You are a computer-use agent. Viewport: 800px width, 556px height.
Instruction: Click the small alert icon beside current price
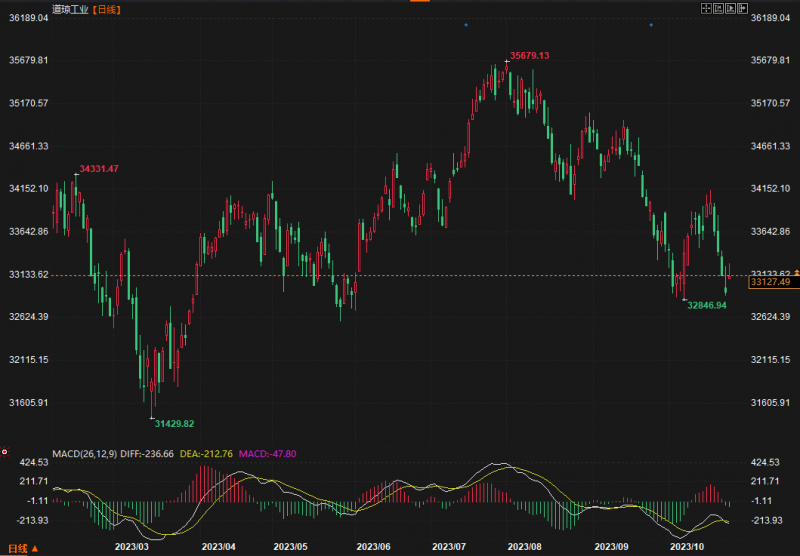[x=797, y=272]
